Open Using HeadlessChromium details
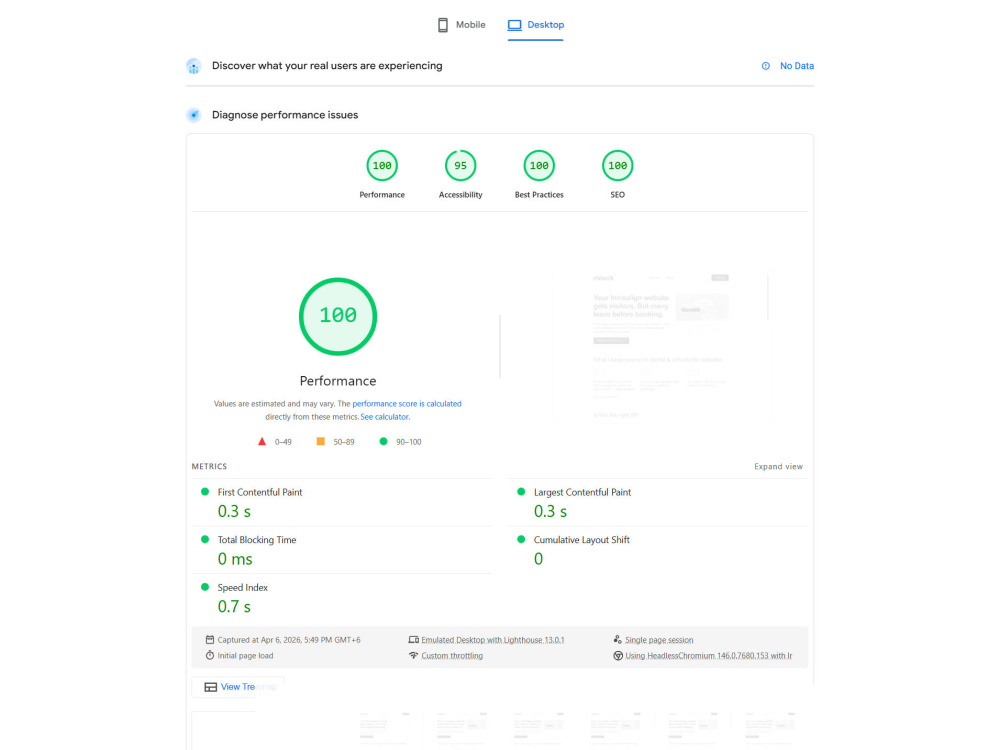This screenshot has height=750, width=1000. pos(709,656)
